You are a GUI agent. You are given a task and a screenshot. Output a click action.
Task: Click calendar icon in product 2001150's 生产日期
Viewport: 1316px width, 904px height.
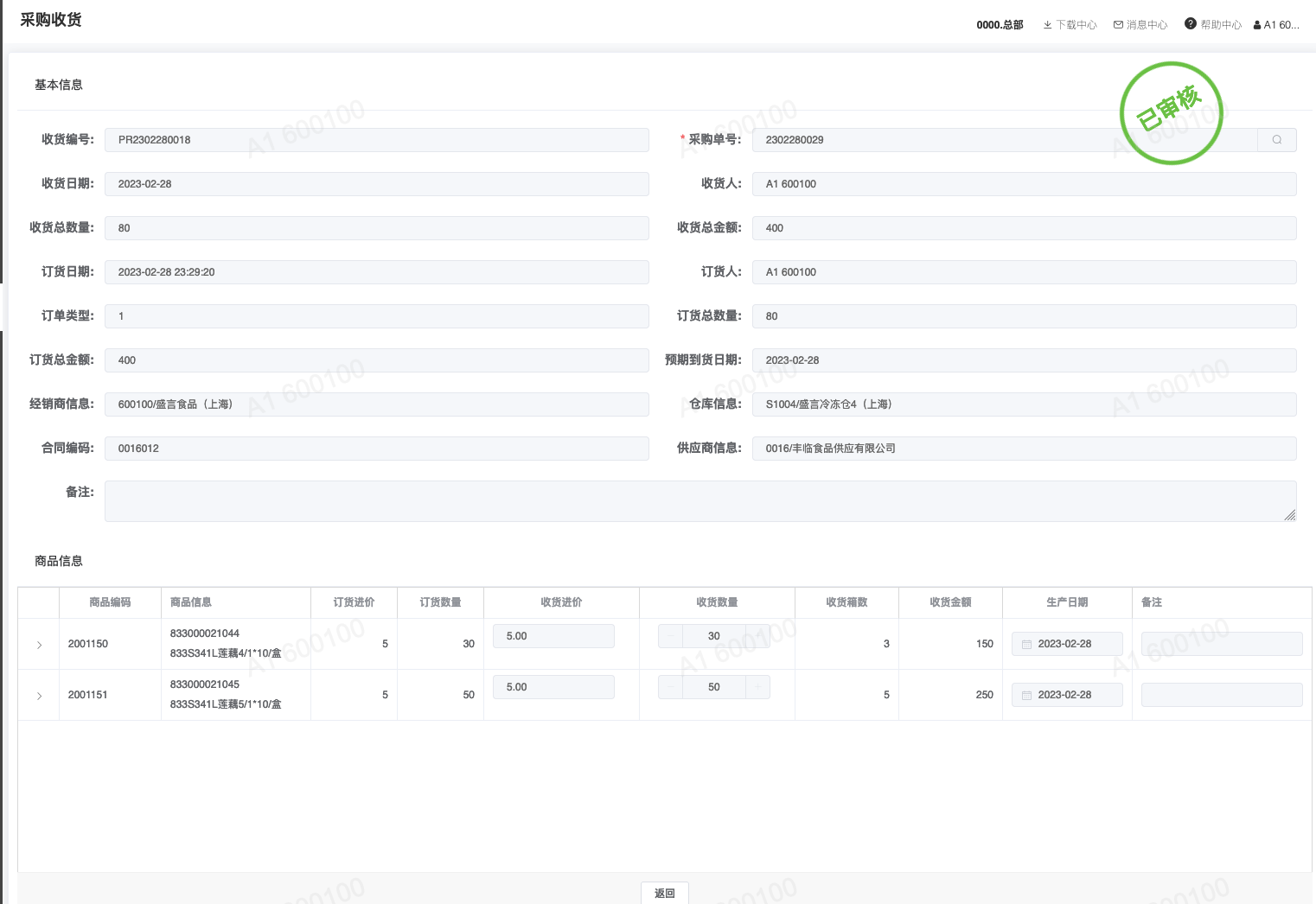[1027, 645]
